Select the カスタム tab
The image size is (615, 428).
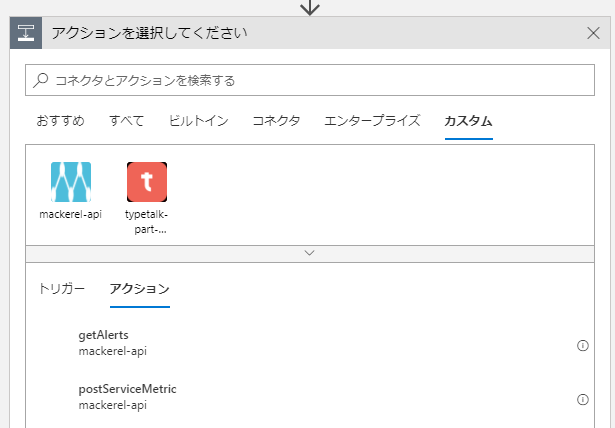[469, 121]
